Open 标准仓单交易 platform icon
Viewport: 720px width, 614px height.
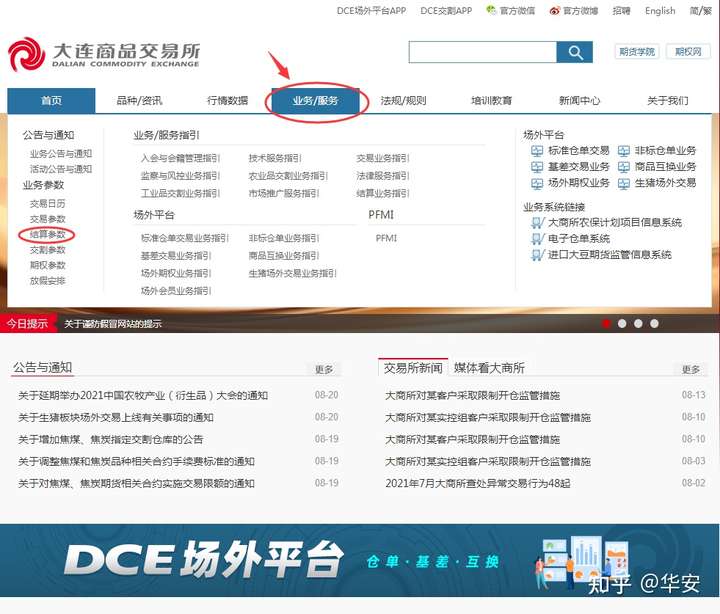[x=536, y=151]
